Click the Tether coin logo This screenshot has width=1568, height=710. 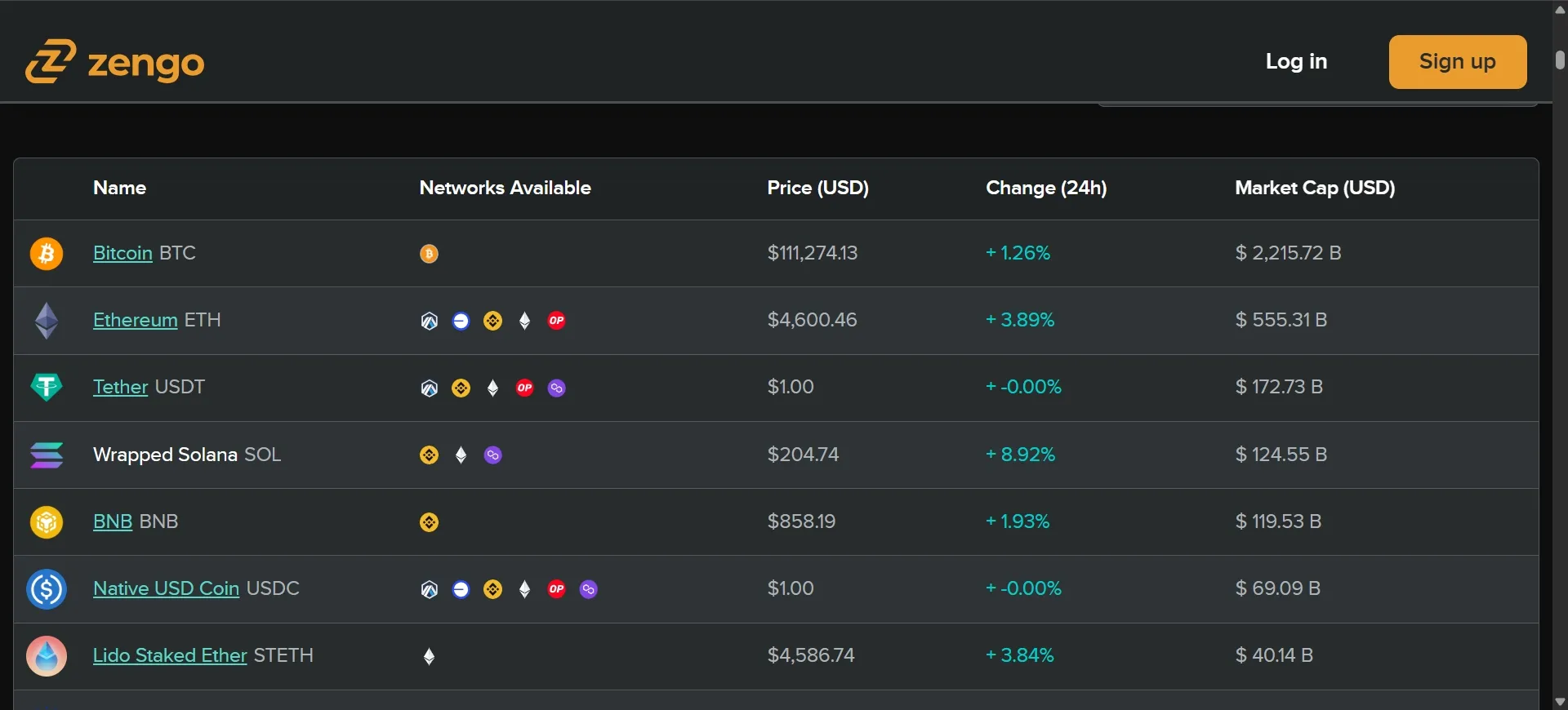(47, 388)
